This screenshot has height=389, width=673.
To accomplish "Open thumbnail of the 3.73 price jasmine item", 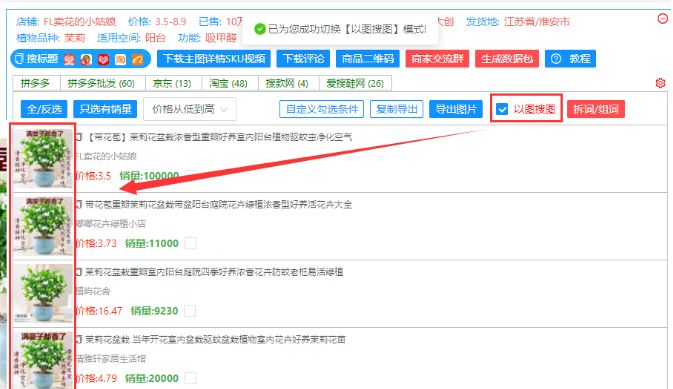I will [x=43, y=226].
